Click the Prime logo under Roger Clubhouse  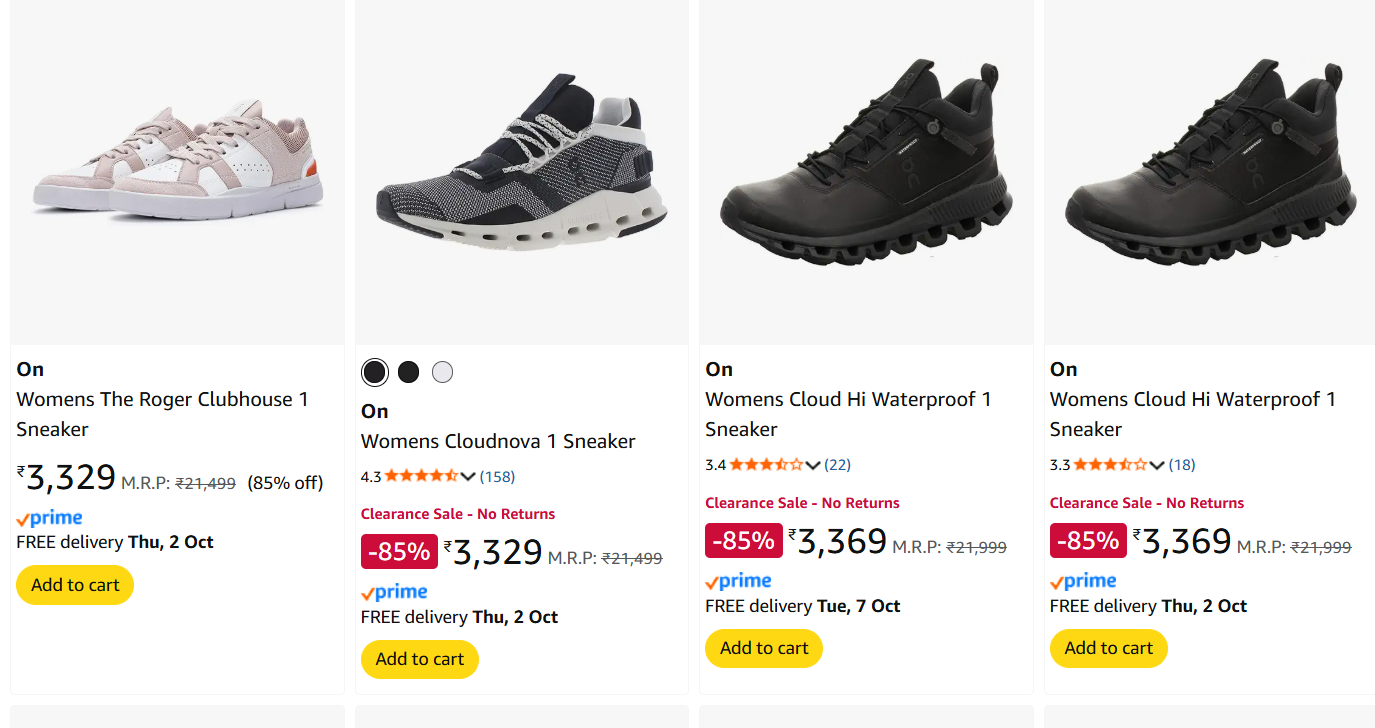[50, 518]
